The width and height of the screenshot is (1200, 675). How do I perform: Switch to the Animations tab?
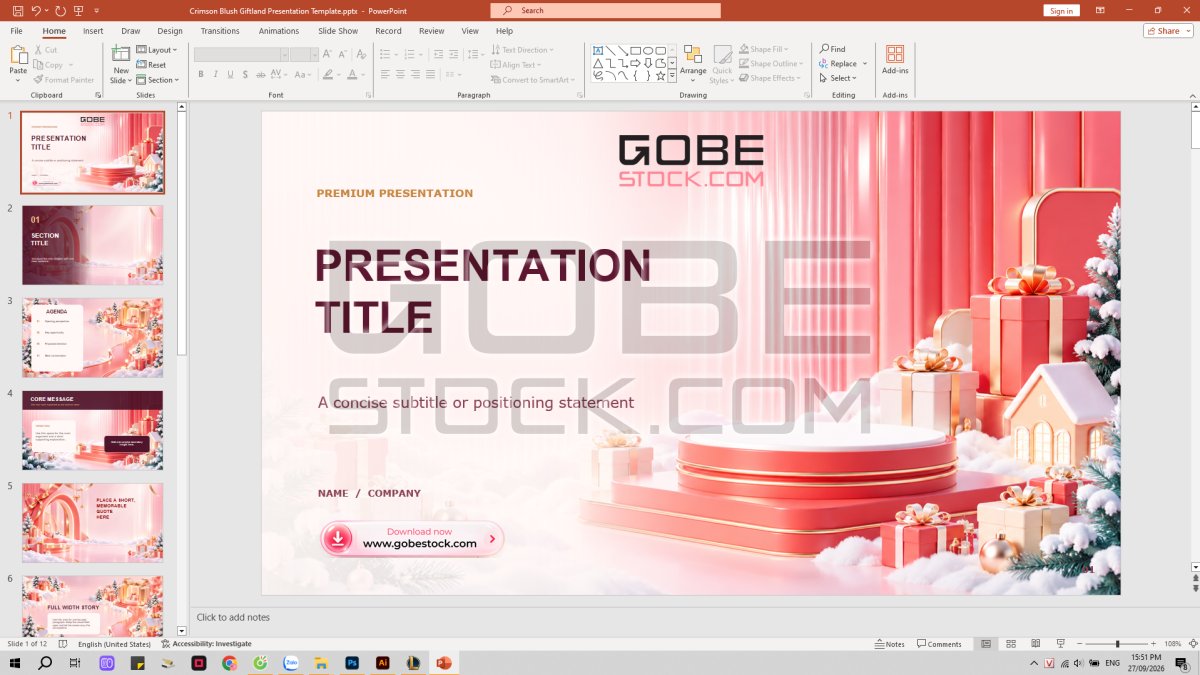click(279, 31)
